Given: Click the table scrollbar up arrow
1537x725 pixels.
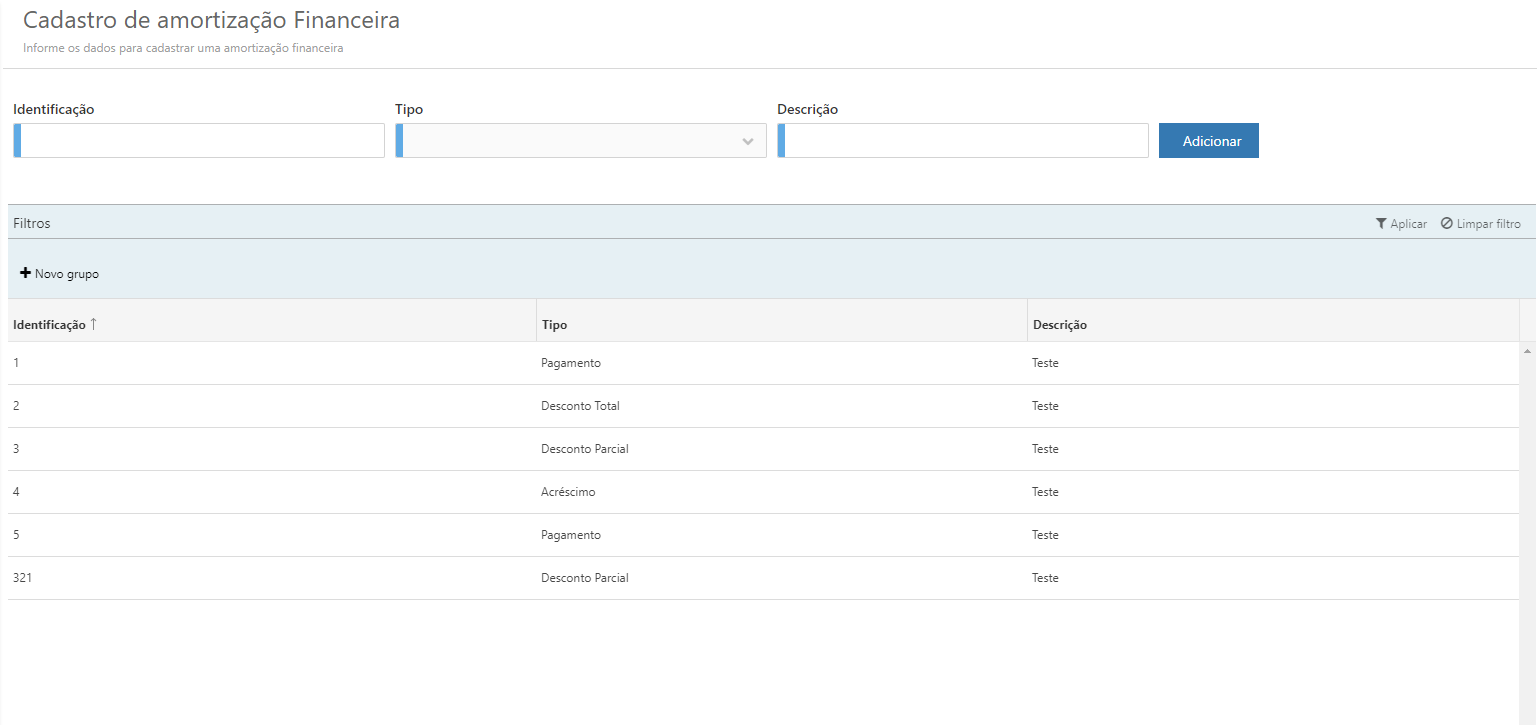Looking at the screenshot, I should point(1527,351).
